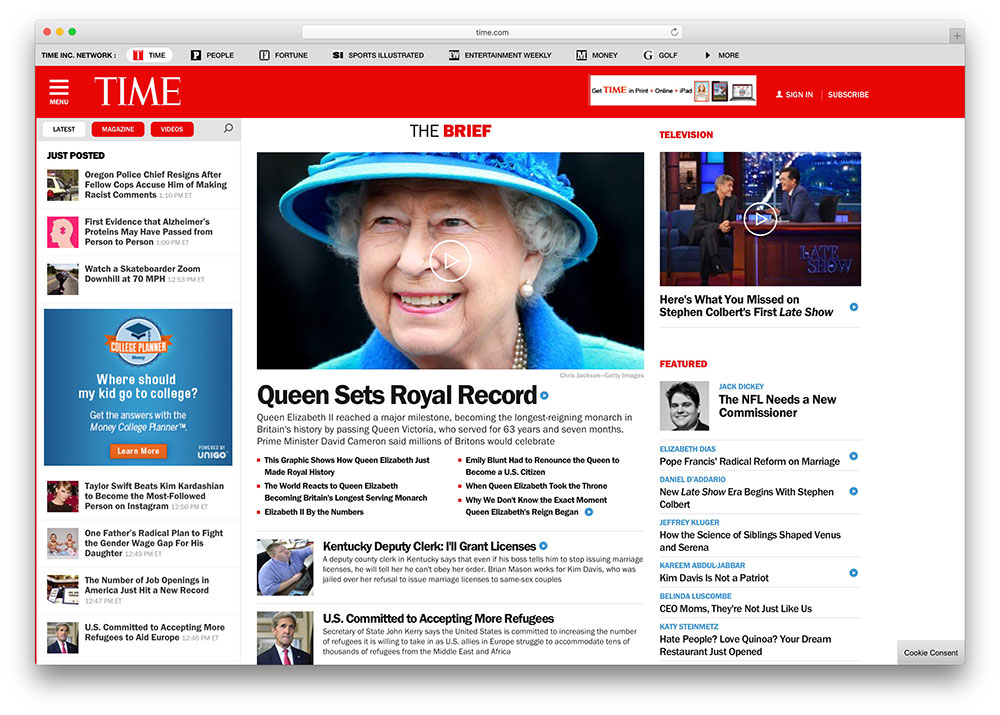
Task: Open The World Reacts to Queen Elizabeth link
Action: pos(346,492)
